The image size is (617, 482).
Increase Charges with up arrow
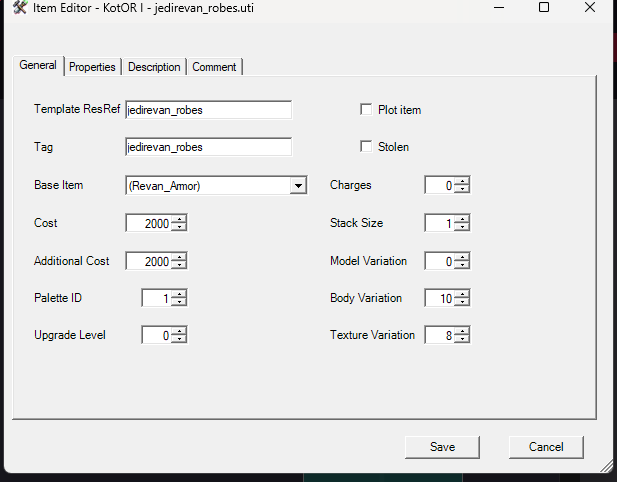click(x=462, y=181)
